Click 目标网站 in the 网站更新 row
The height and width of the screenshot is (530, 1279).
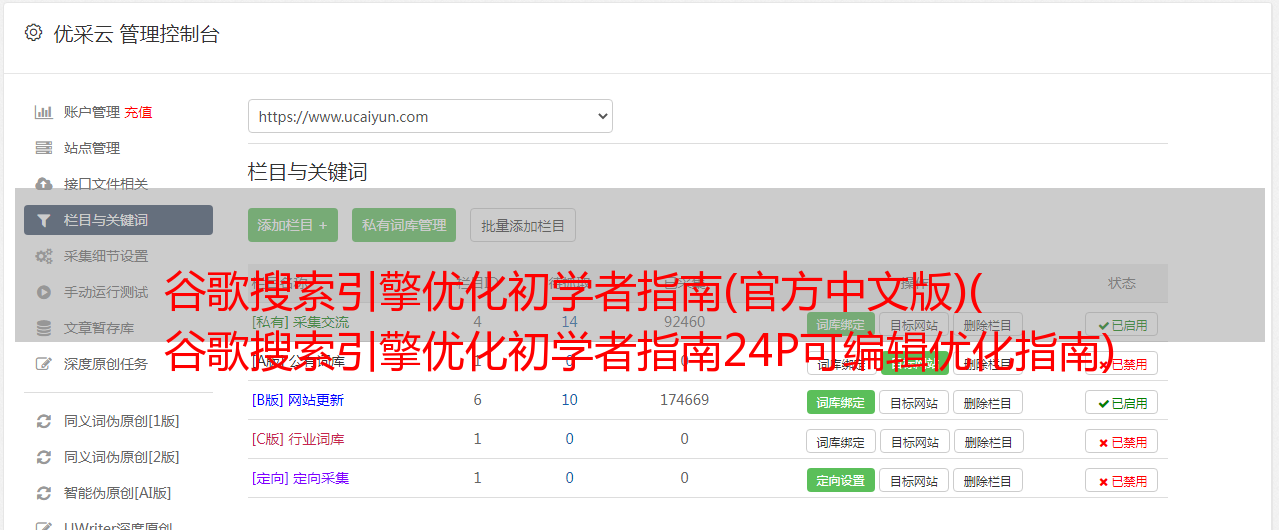(914, 403)
